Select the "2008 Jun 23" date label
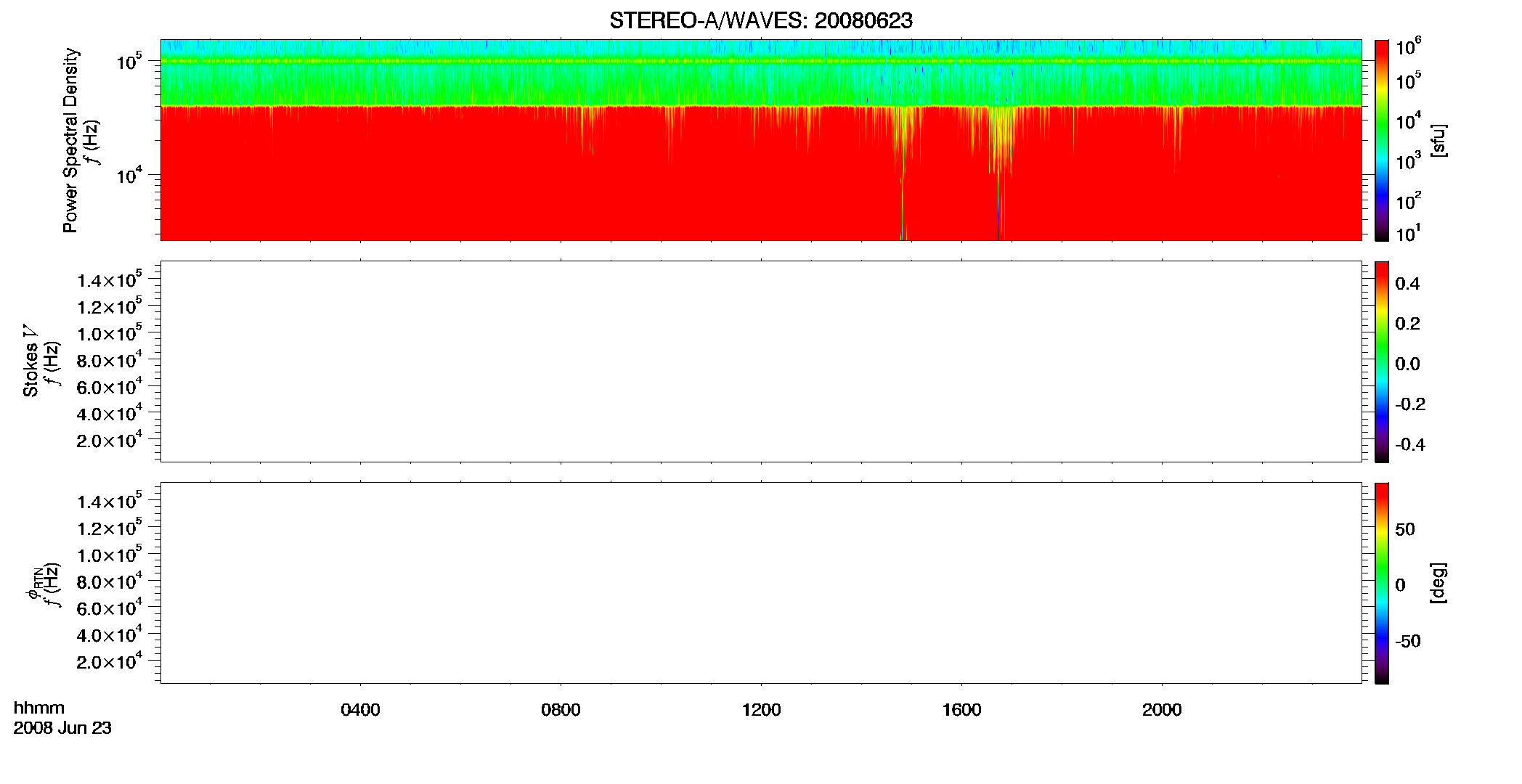1522x784 pixels. pos(62,728)
